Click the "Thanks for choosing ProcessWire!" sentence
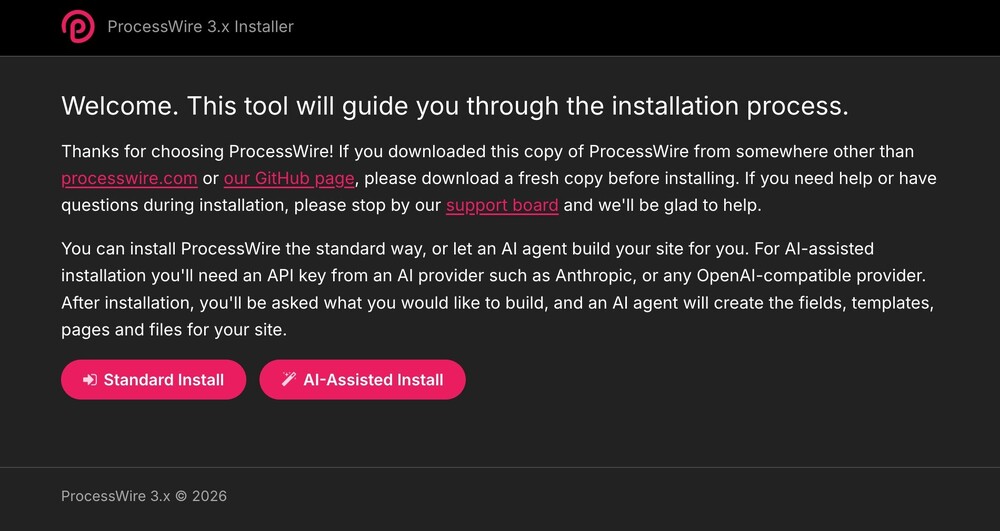This screenshot has height=531, width=1000. [198, 152]
